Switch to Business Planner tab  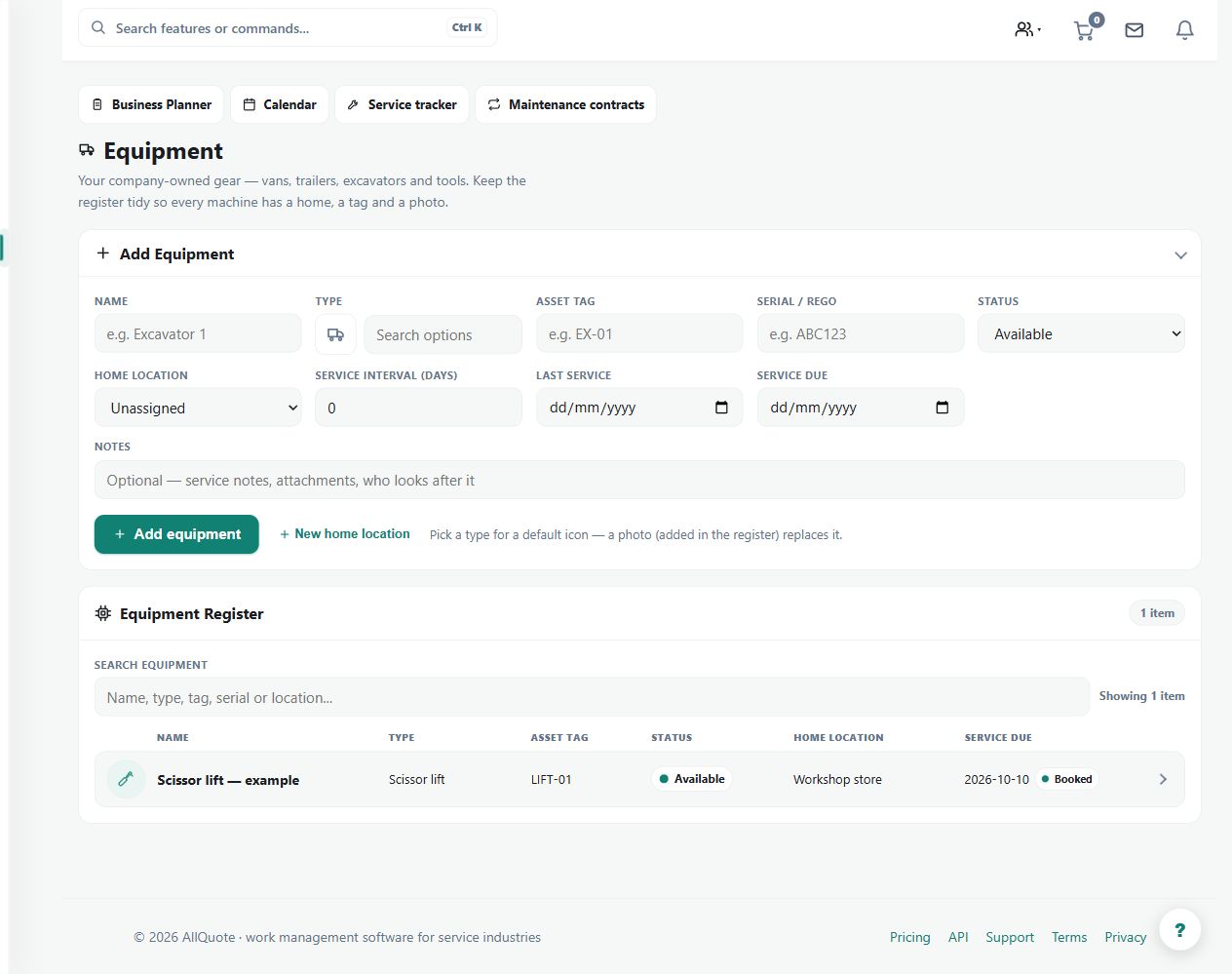pos(151,104)
